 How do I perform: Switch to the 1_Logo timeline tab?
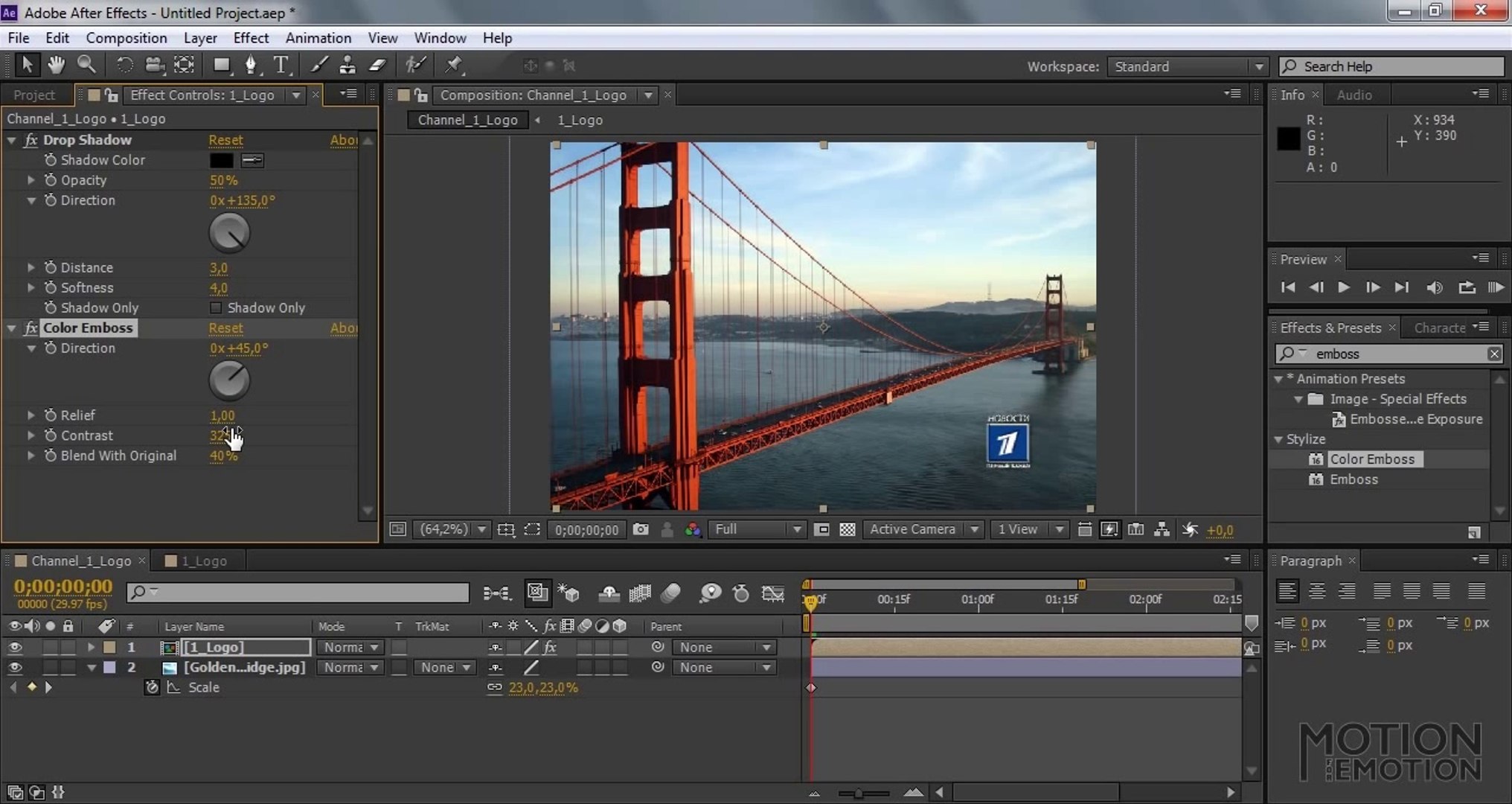[x=203, y=561]
